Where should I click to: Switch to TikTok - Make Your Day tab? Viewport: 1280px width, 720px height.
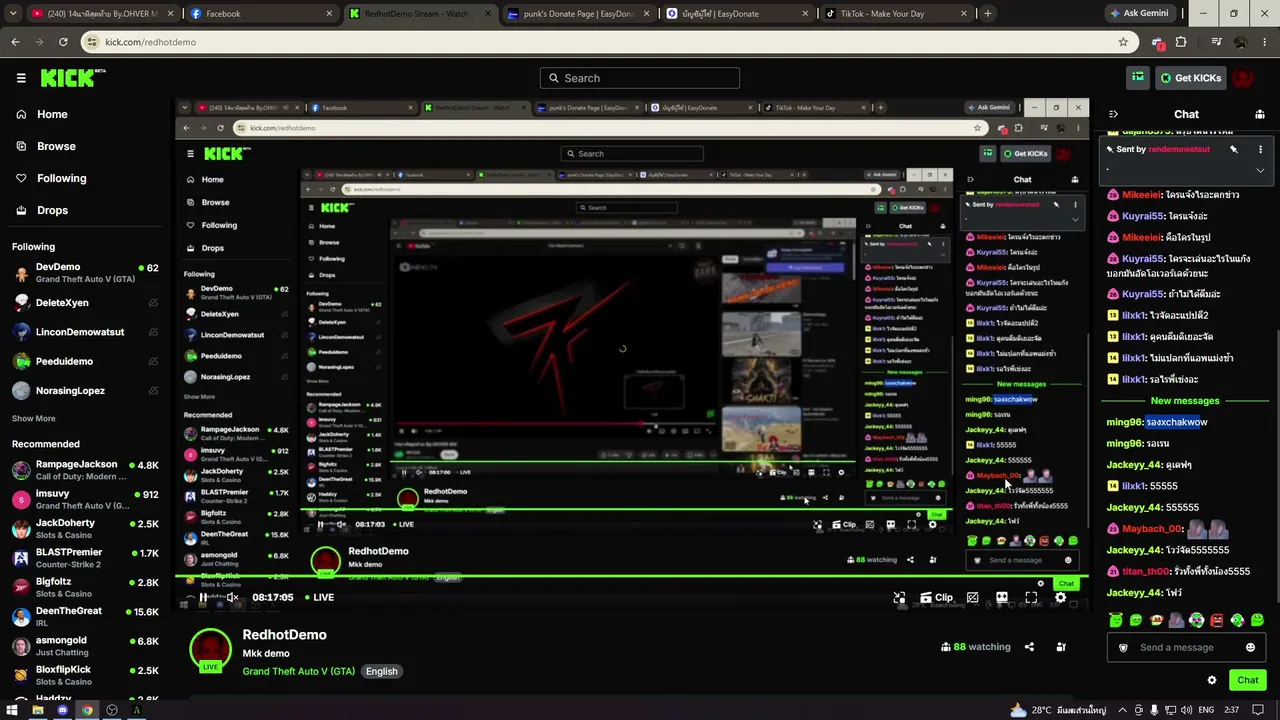(x=895, y=14)
